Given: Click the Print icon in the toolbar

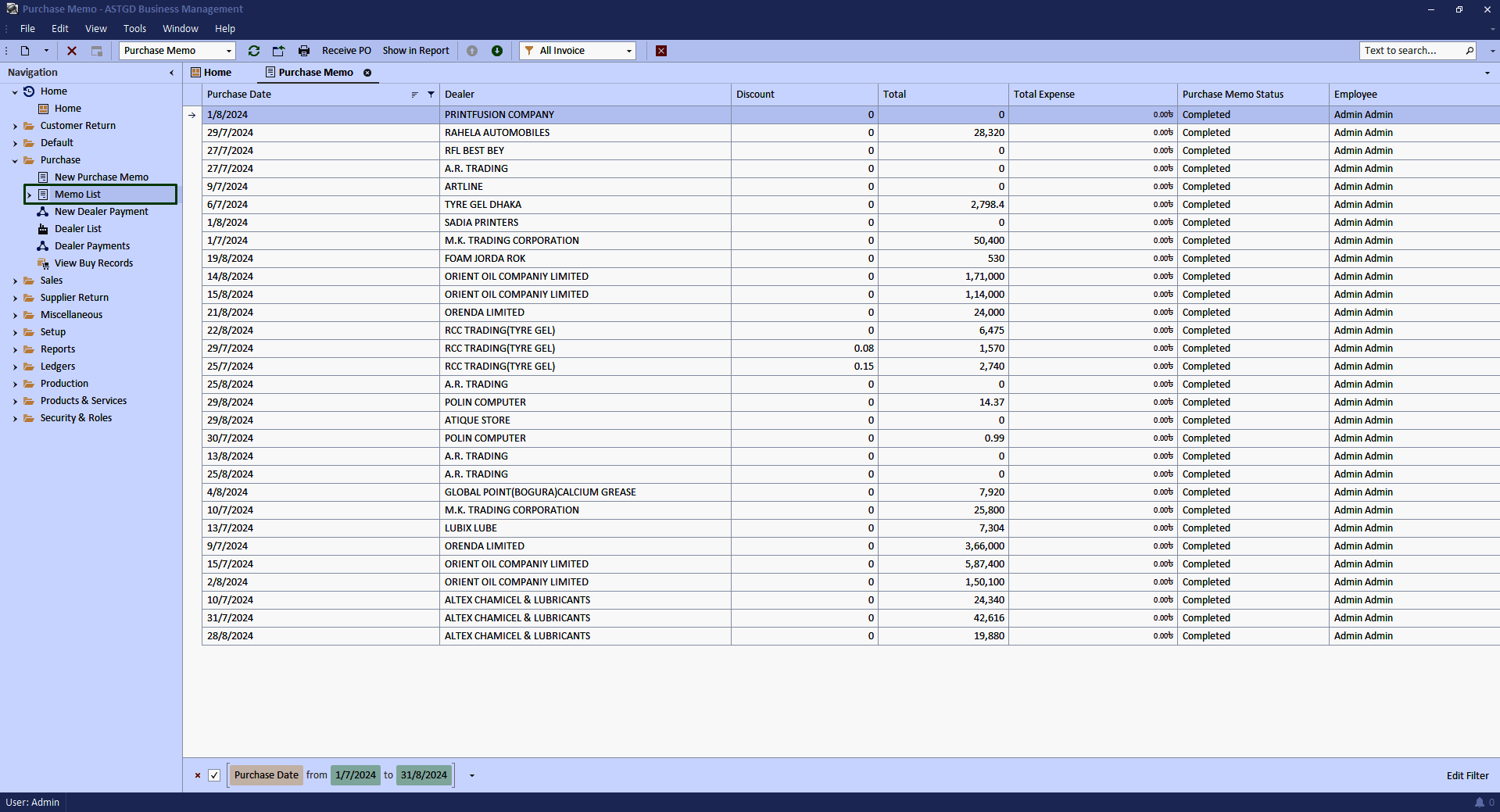Looking at the screenshot, I should (x=304, y=51).
